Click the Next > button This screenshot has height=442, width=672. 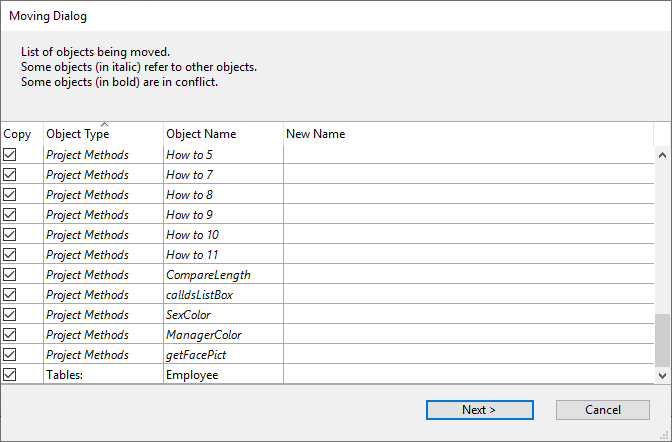[479, 410]
